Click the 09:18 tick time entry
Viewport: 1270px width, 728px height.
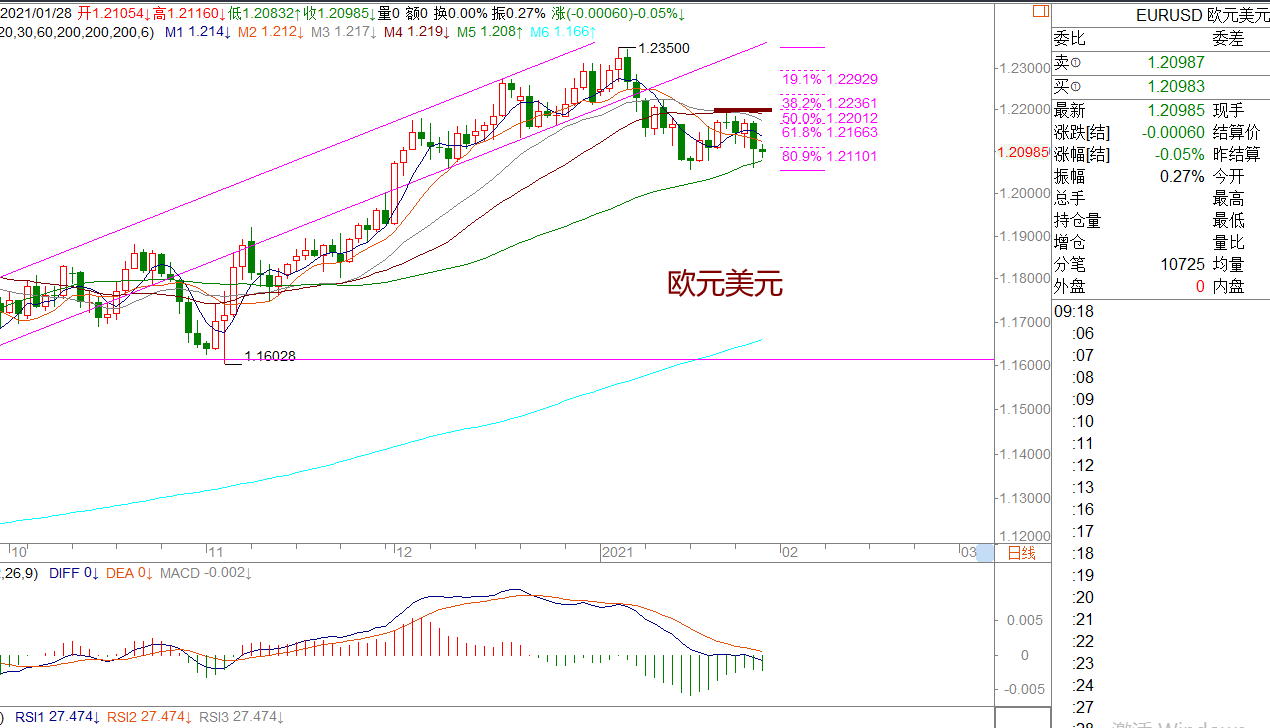click(1074, 311)
